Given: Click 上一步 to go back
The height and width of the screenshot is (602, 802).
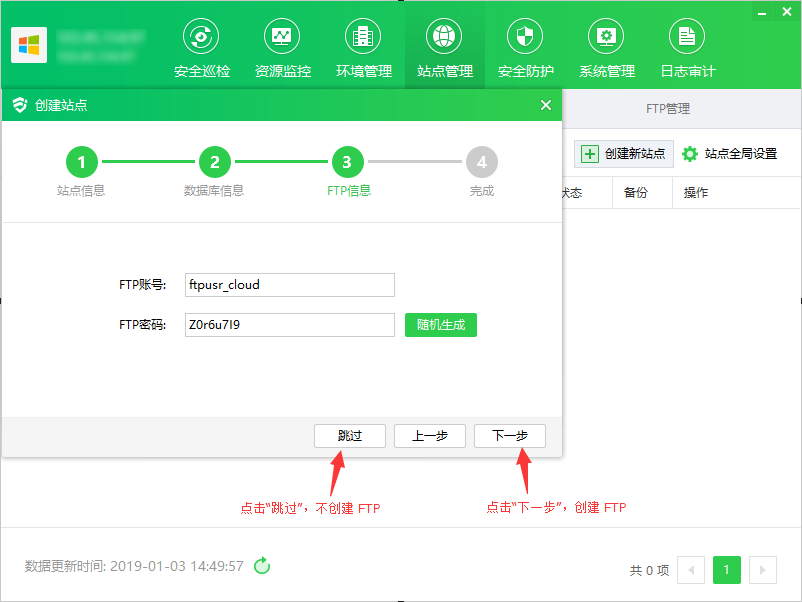Looking at the screenshot, I should [430, 436].
